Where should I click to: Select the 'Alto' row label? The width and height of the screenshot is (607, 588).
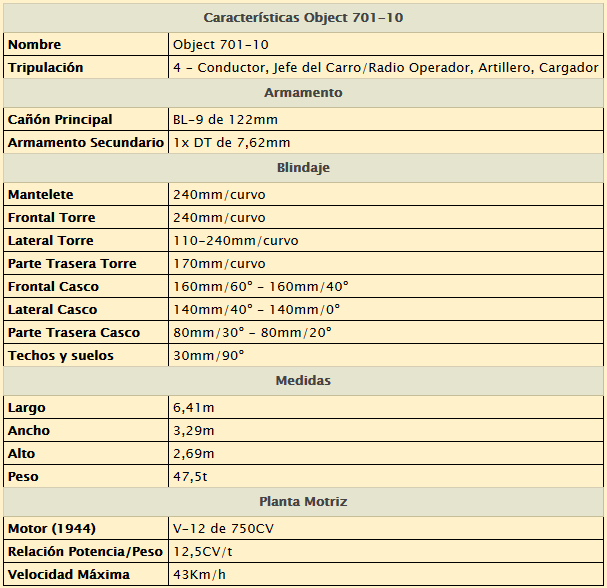point(22,453)
